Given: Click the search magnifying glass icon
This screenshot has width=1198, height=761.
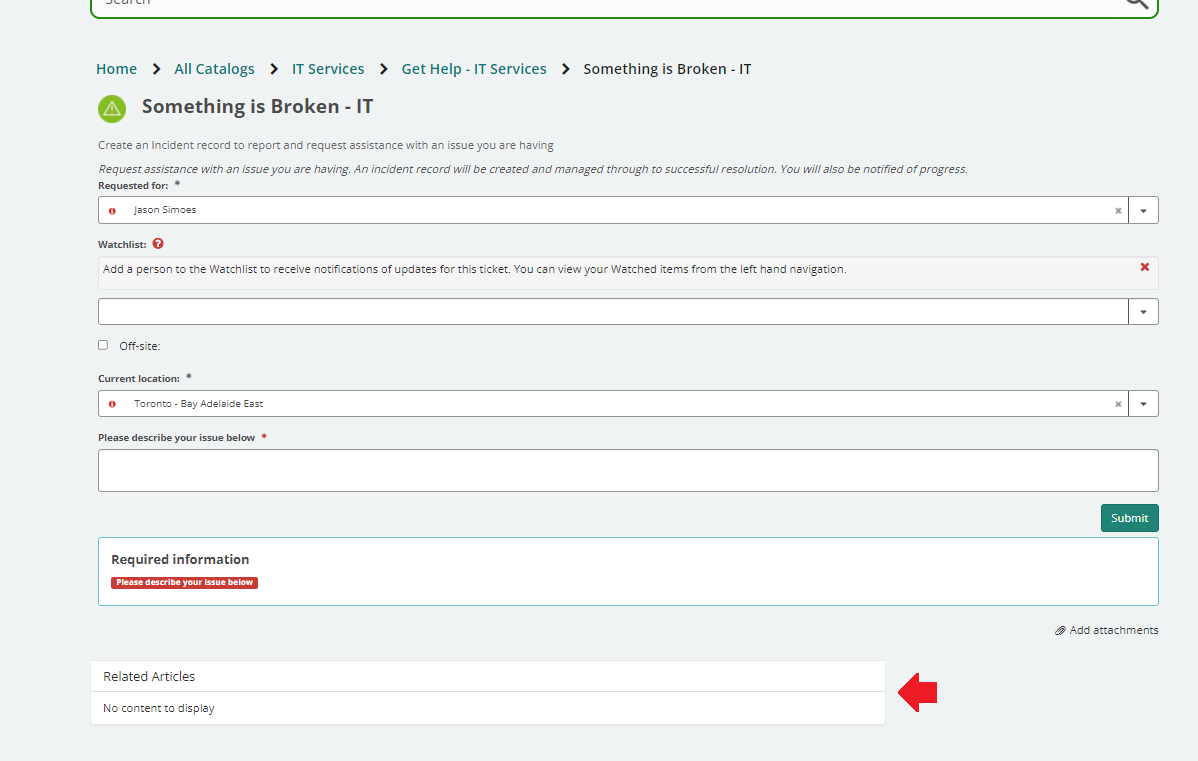Looking at the screenshot, I should click(x=1135, y=4).
